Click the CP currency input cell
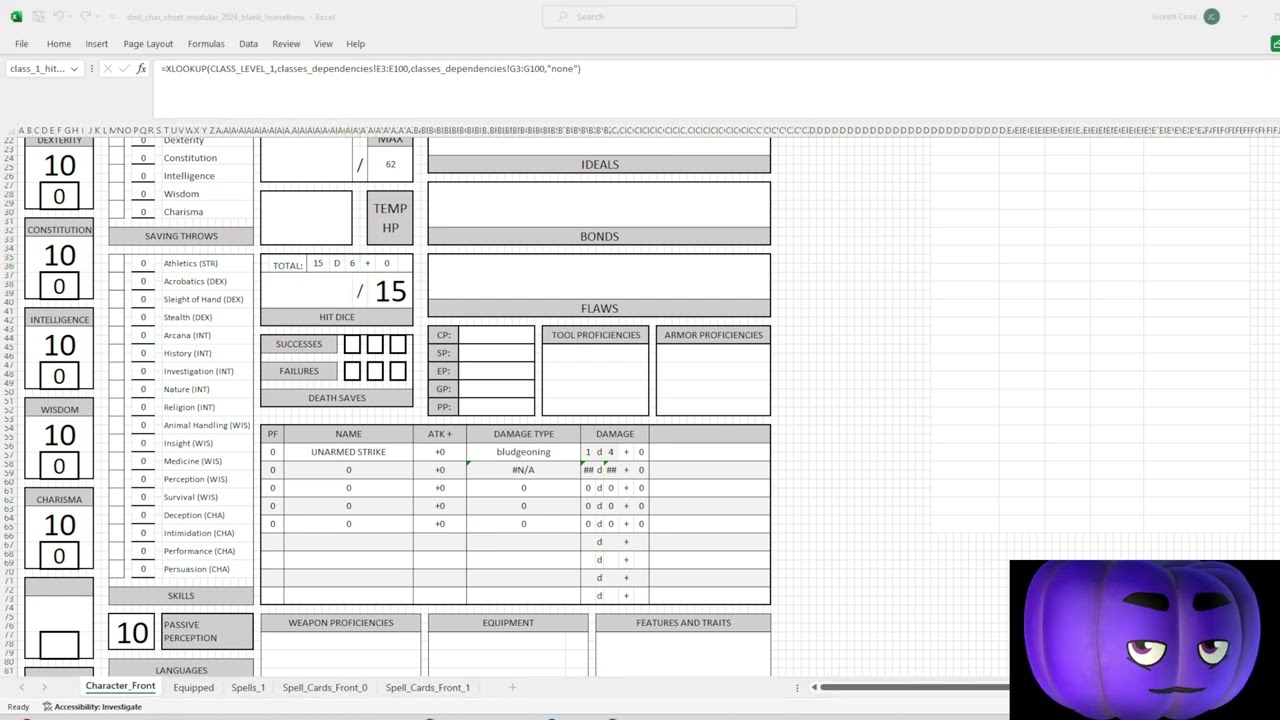 [496, 335]
